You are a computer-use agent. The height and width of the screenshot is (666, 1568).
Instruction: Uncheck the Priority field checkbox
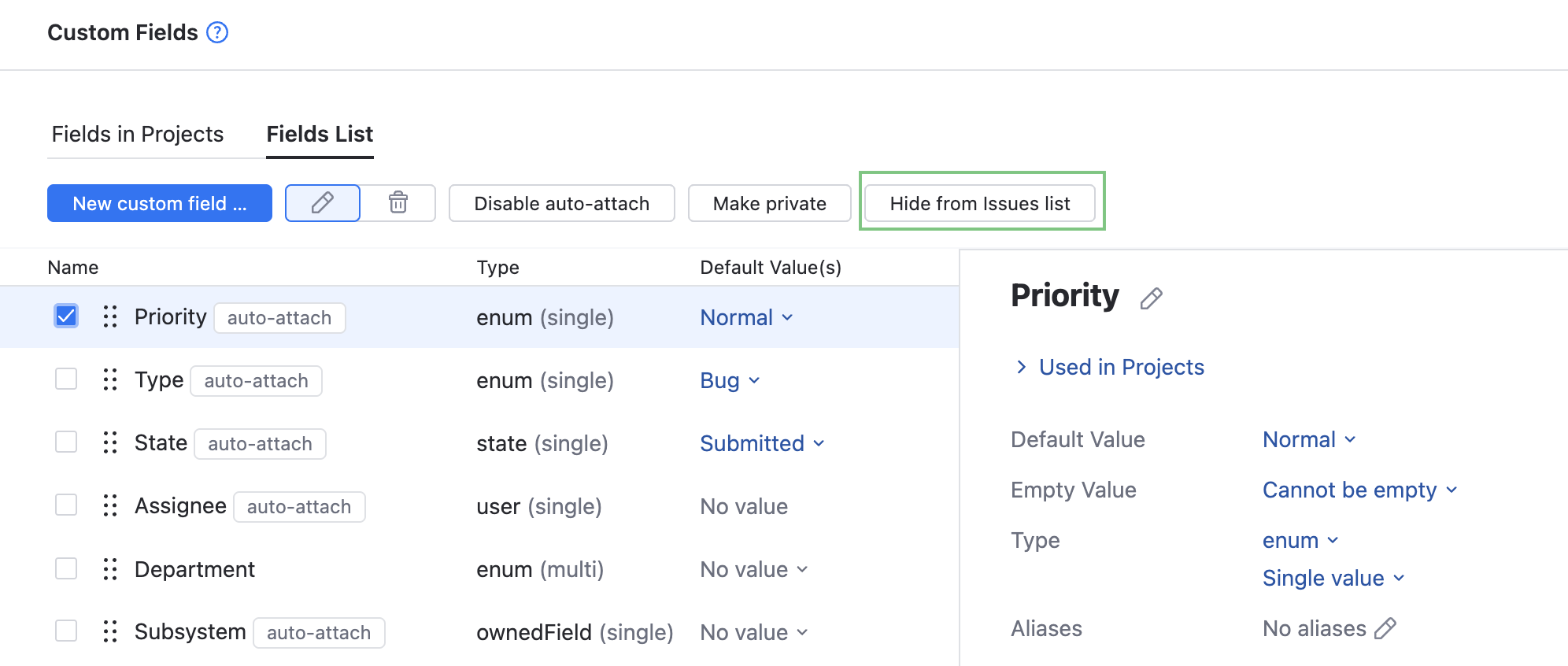[x=66, y=316]
